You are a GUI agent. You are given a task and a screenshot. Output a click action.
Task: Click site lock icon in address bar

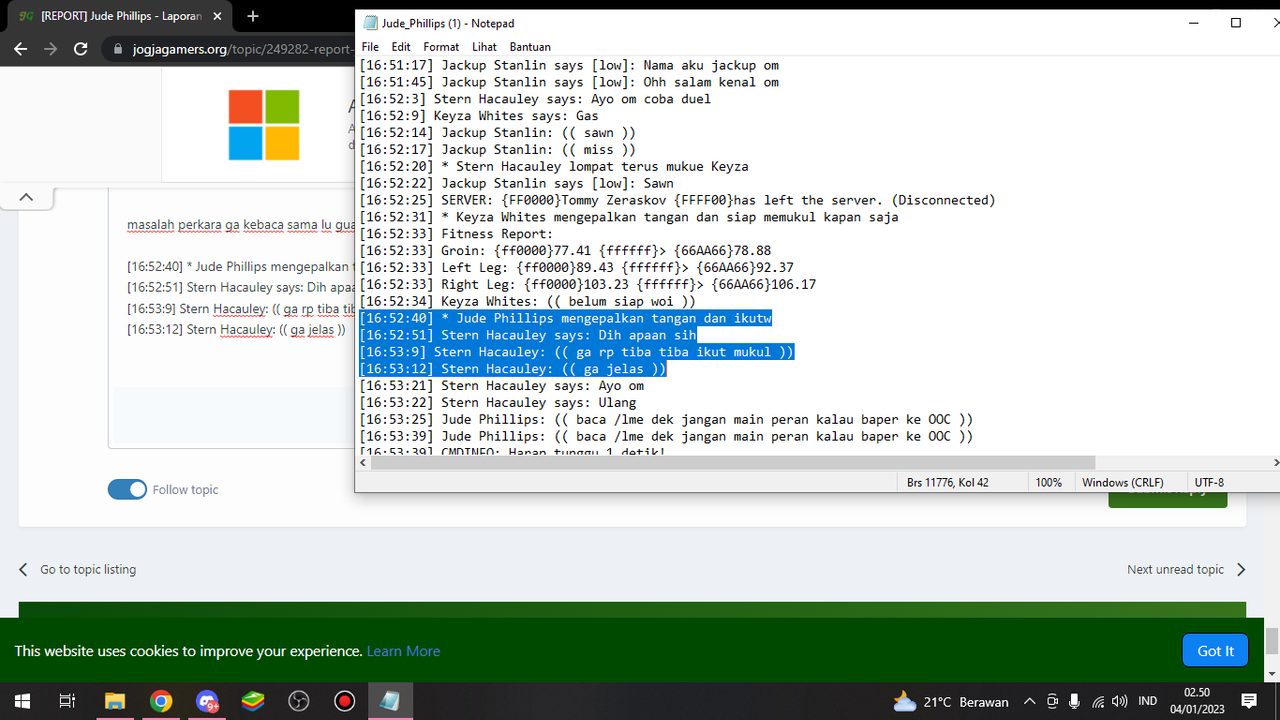pos(118,49)
